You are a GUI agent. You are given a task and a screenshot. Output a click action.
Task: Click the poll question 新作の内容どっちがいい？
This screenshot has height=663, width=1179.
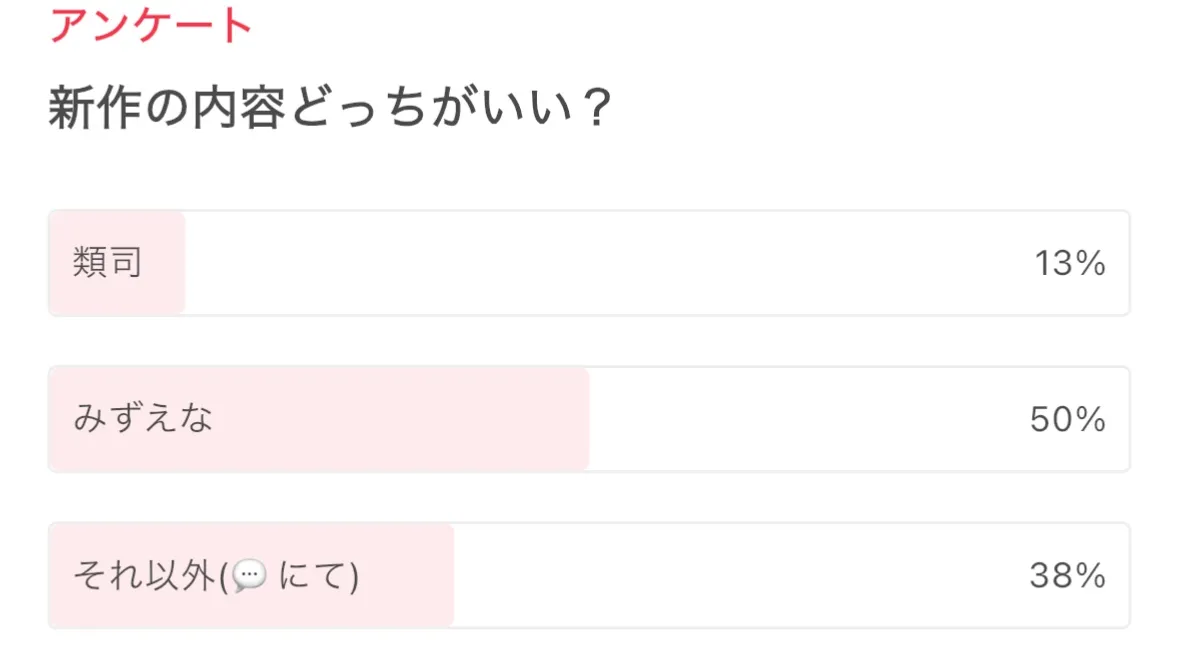[330, 110]
